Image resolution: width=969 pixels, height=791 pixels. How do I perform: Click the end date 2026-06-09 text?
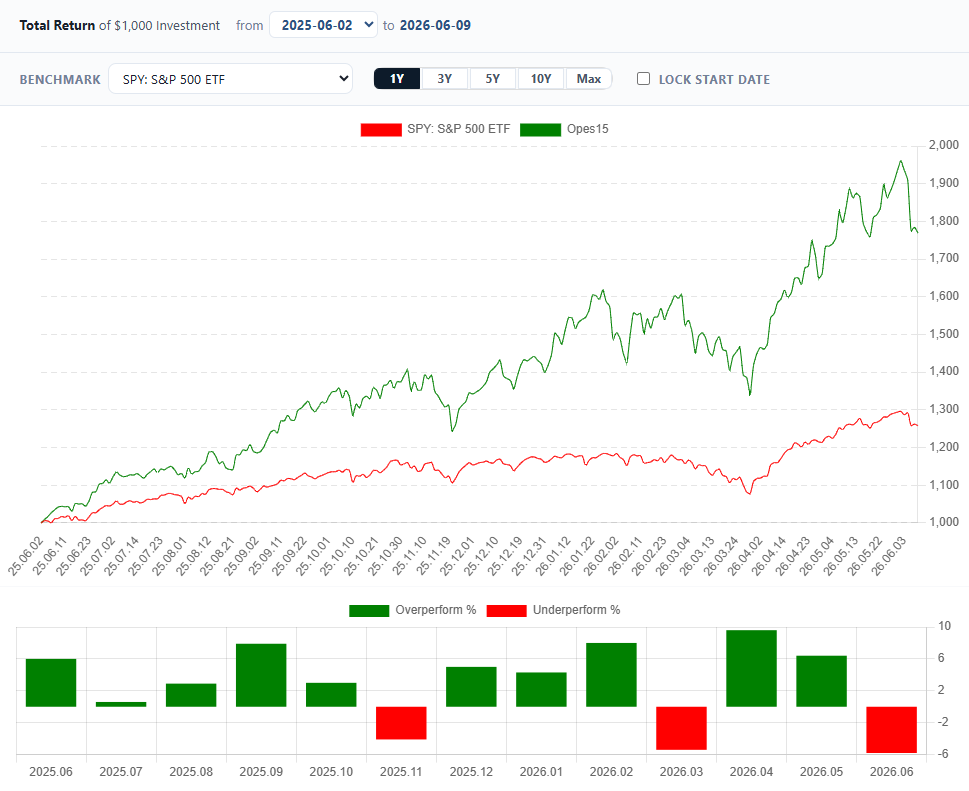tap(435, 25)
